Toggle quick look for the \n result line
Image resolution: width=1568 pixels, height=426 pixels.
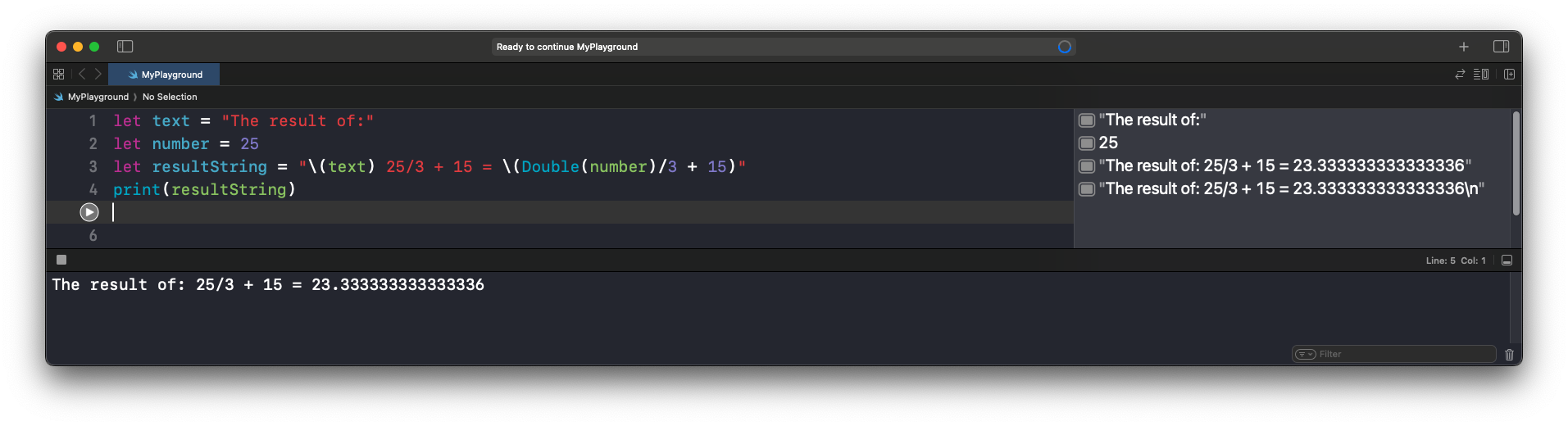point(1087,189)
